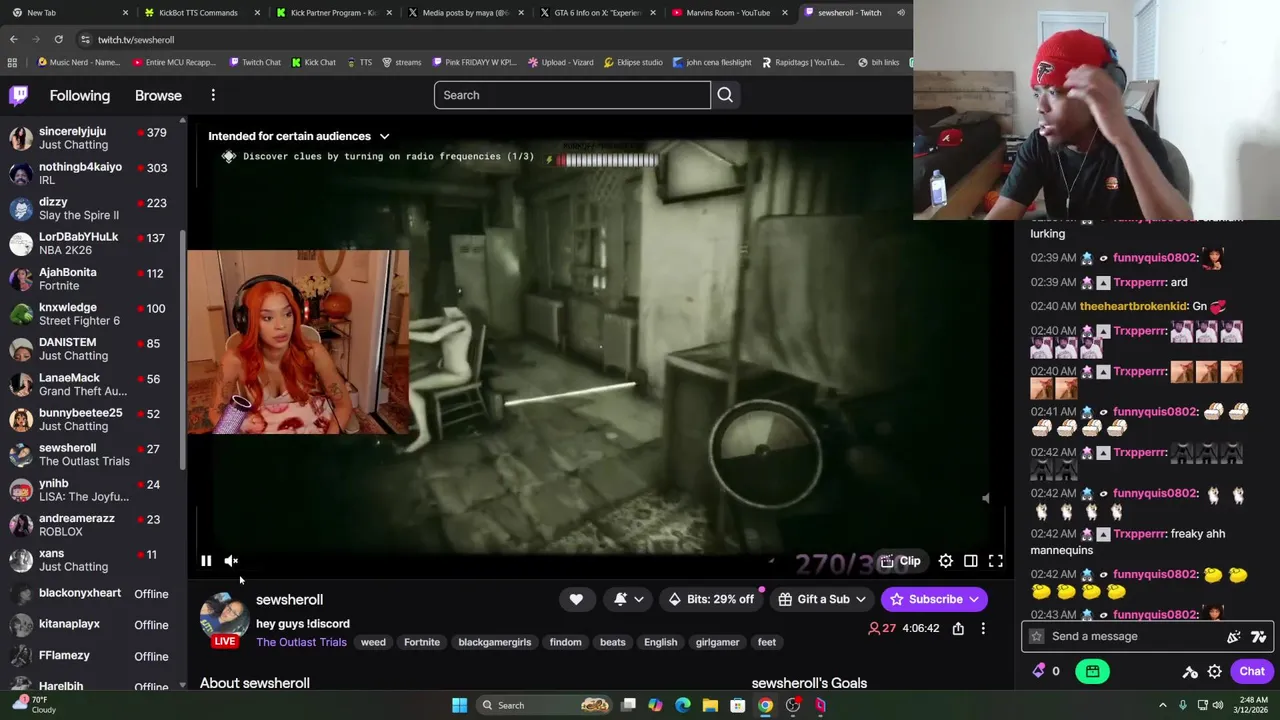Open the emote picker in chat
The image size is (1280, 720).
(x=1258, y=636)
